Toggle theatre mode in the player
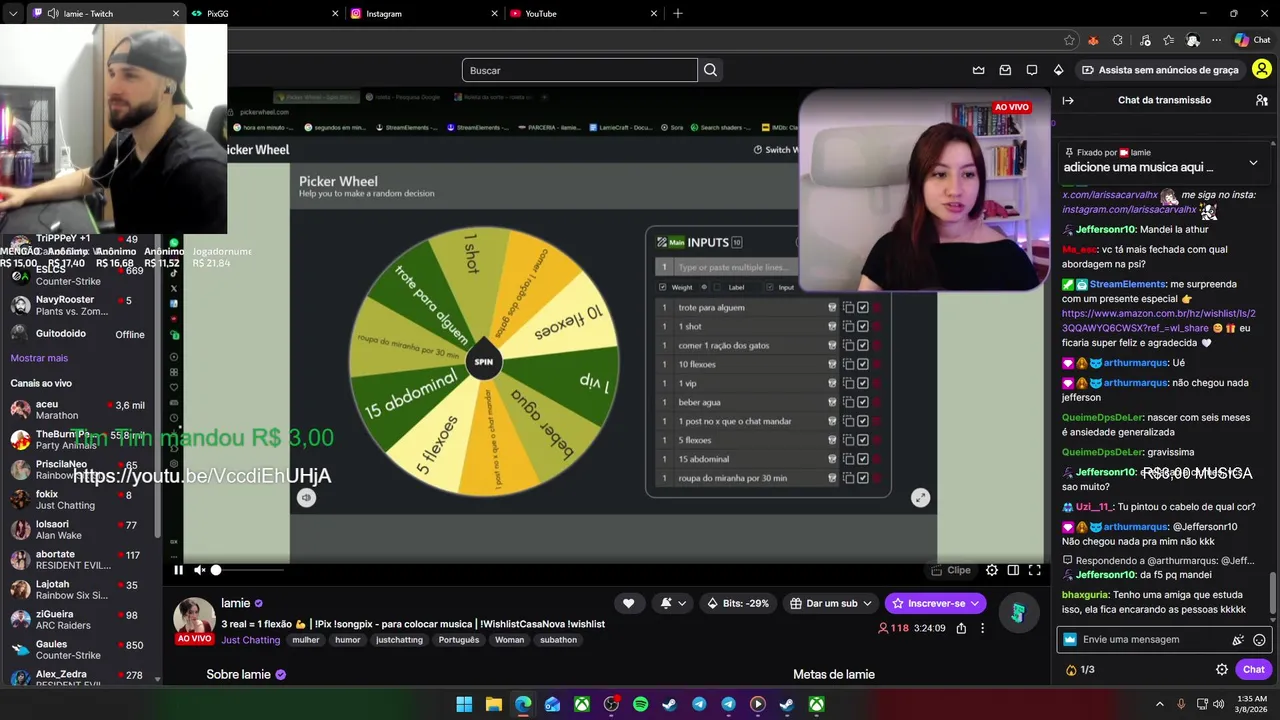This screenshot has width=1280, height=720. 1013,570
